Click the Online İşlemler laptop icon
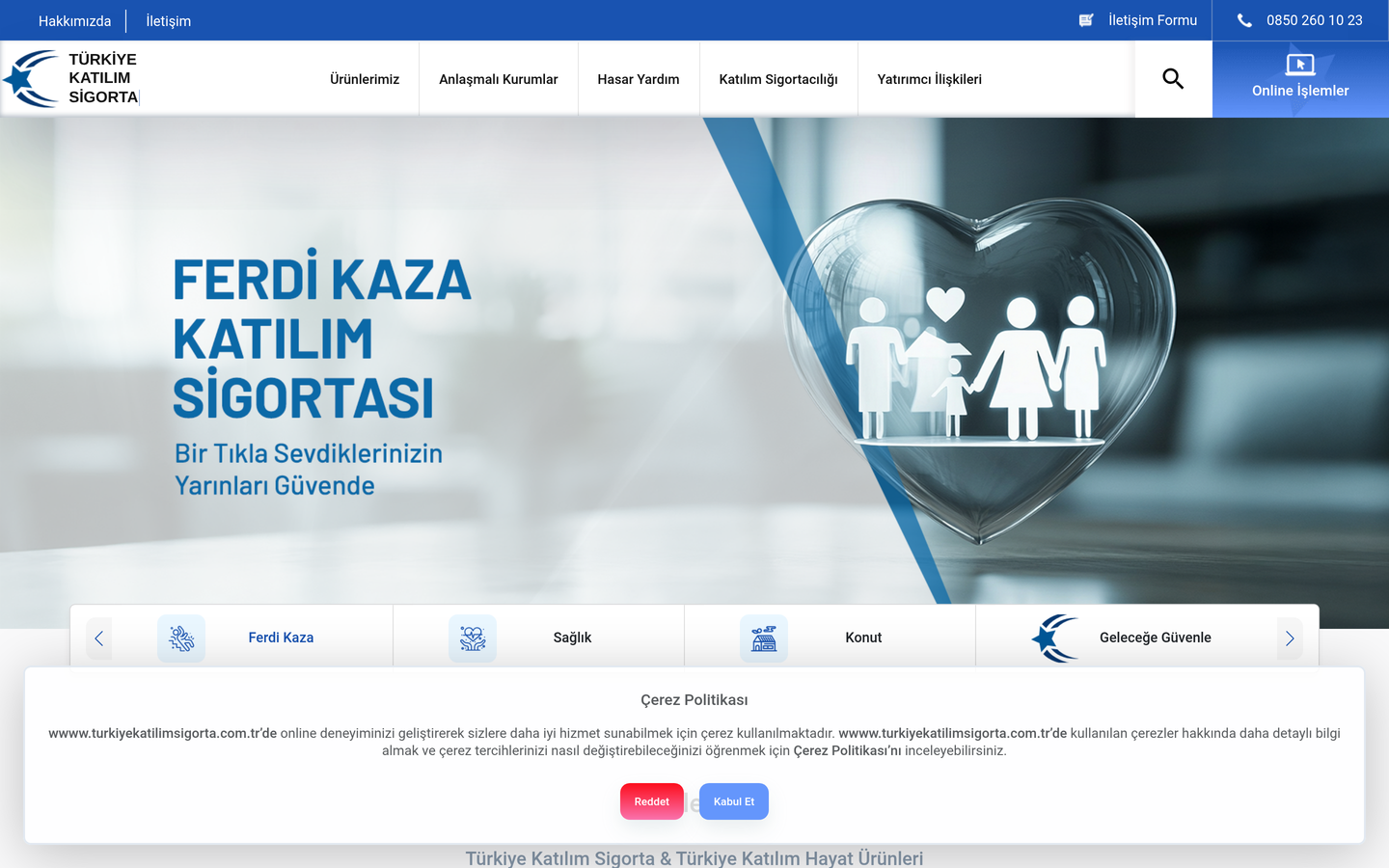The height and width of the screenshot is (868, 1389). 1300,65
